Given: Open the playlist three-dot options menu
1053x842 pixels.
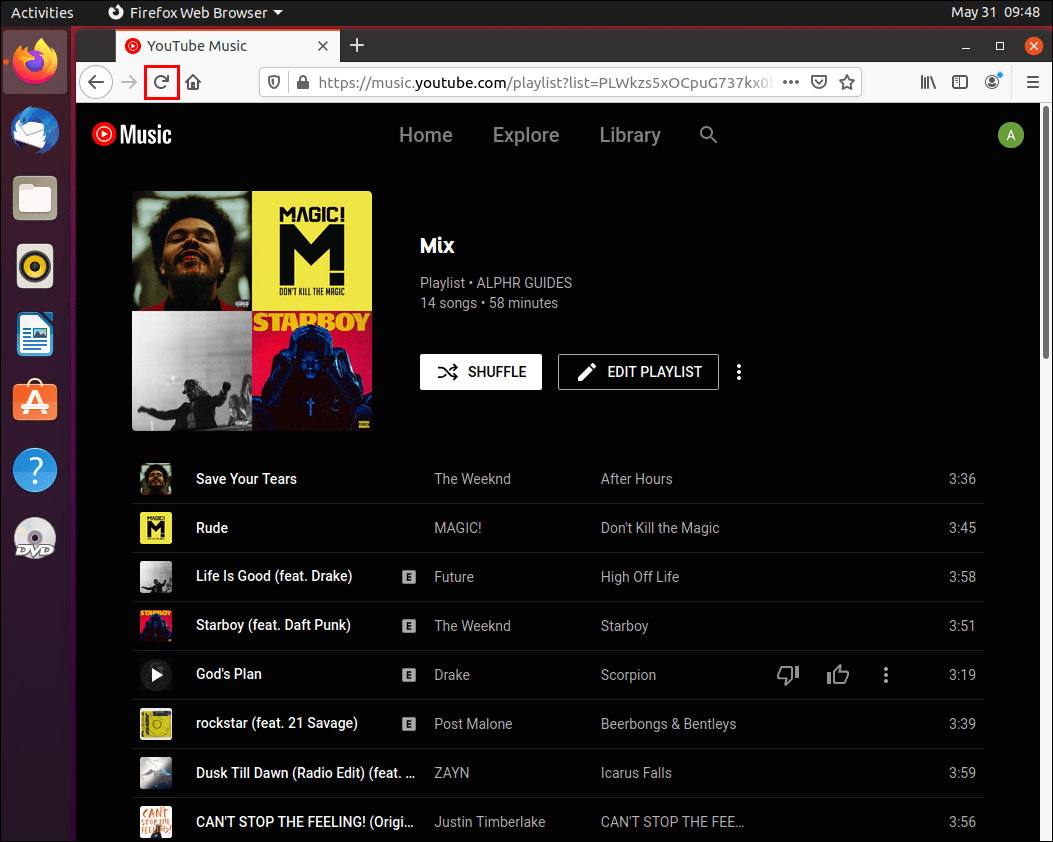Looking at the screenshot, I should (x=739, y=371).
